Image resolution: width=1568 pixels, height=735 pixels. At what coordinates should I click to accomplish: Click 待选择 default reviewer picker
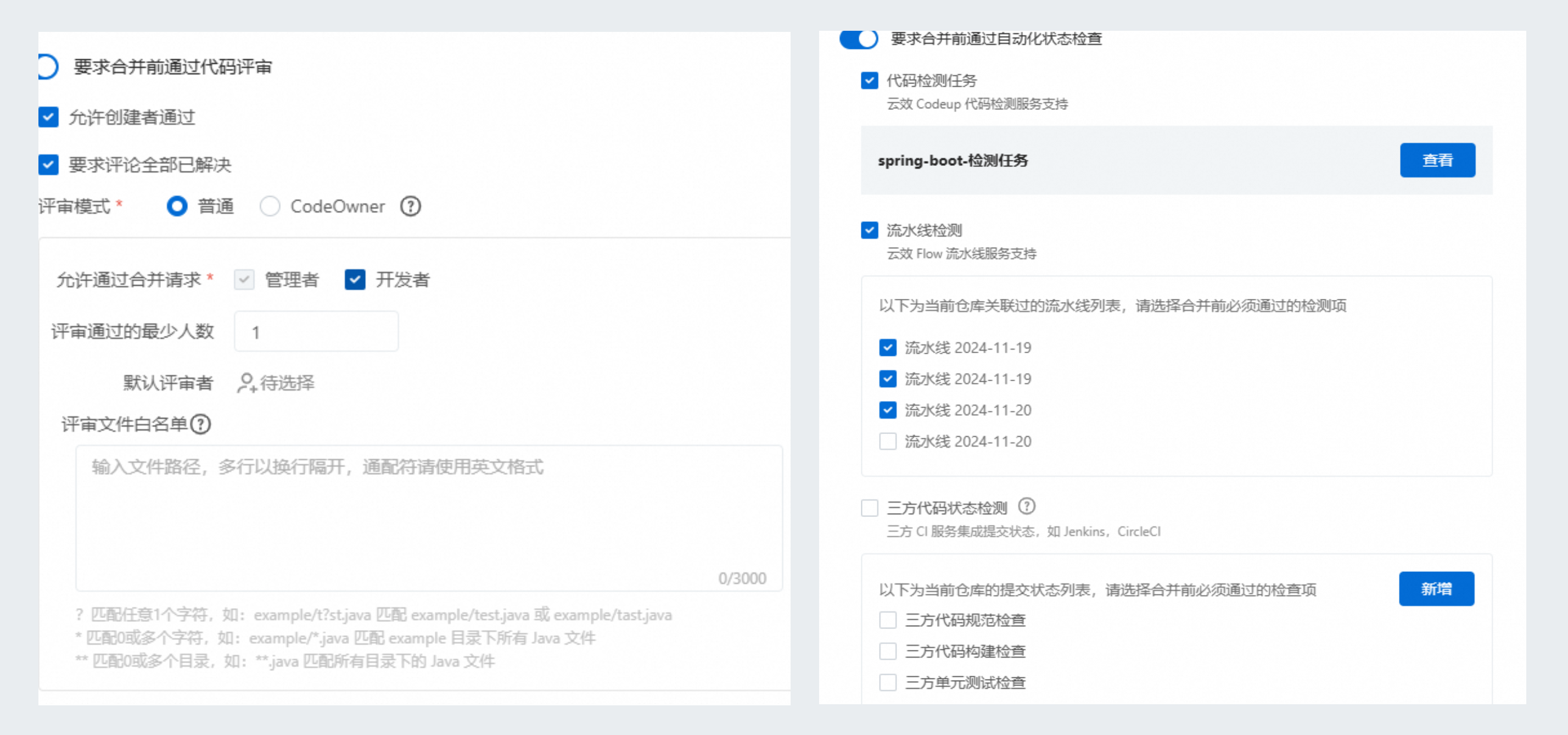(287, 383)
